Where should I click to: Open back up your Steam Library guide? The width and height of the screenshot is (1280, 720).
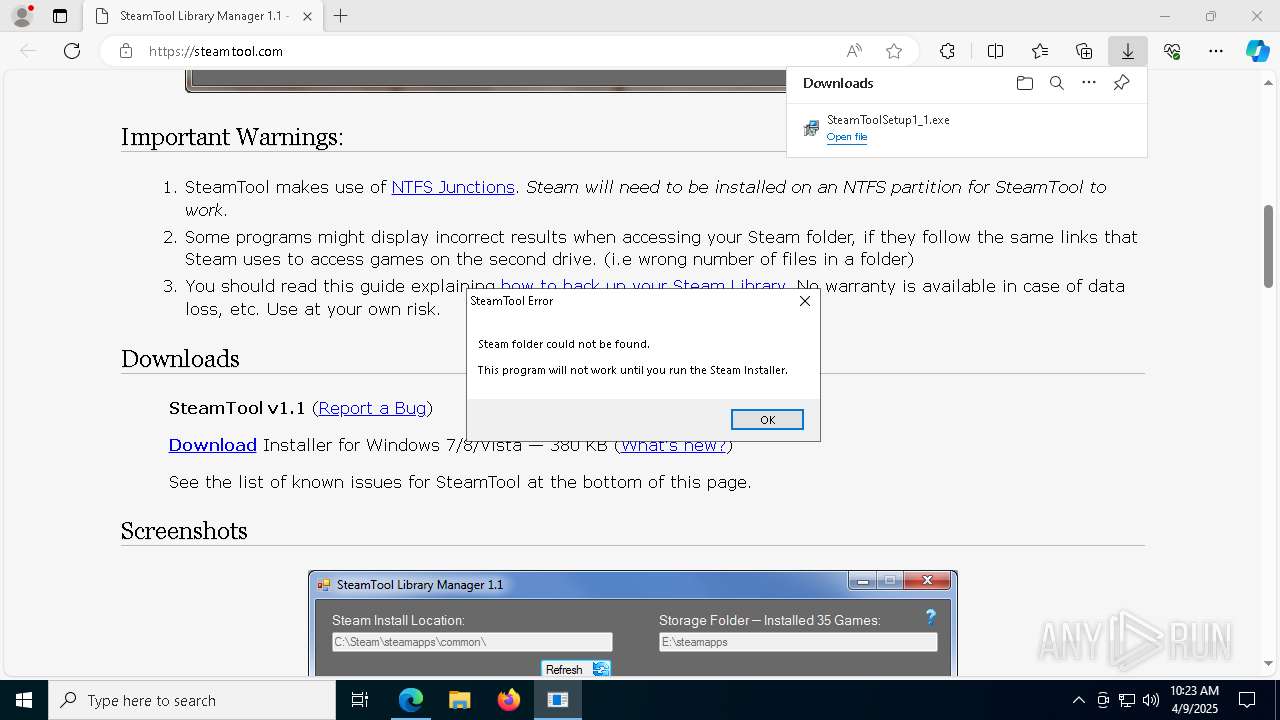(643, 286)
